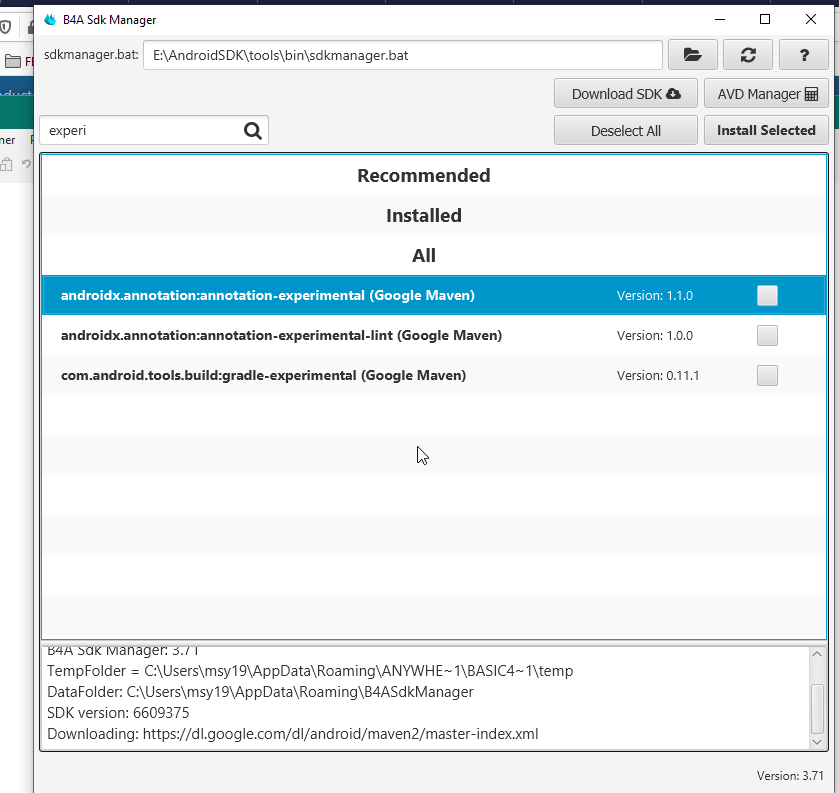Viewport: 839px width, 793px height.
Task: Check the annotation-experimental-lint checkbox
Action: (767, 336)
